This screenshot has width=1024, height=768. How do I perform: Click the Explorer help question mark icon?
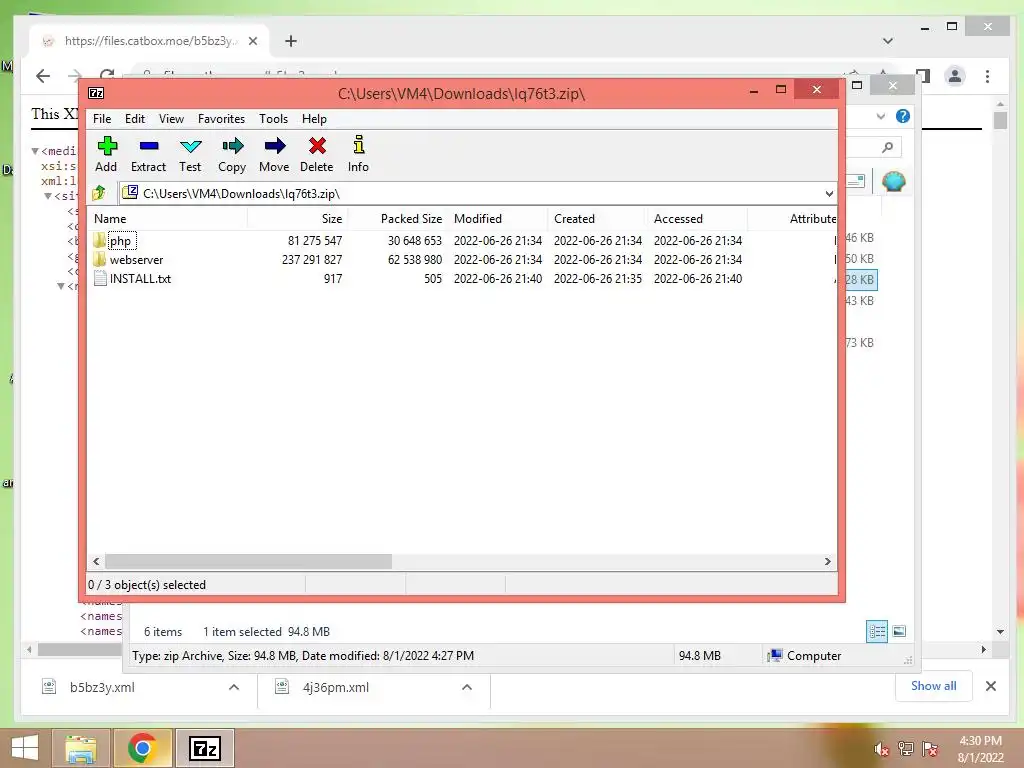(x=903, y=116)
